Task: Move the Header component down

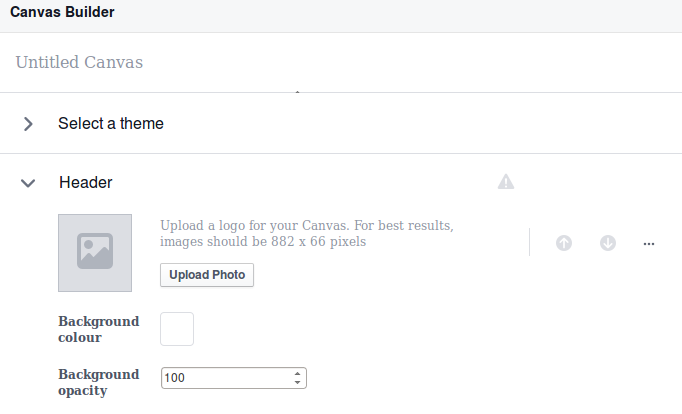Action: 608,243
